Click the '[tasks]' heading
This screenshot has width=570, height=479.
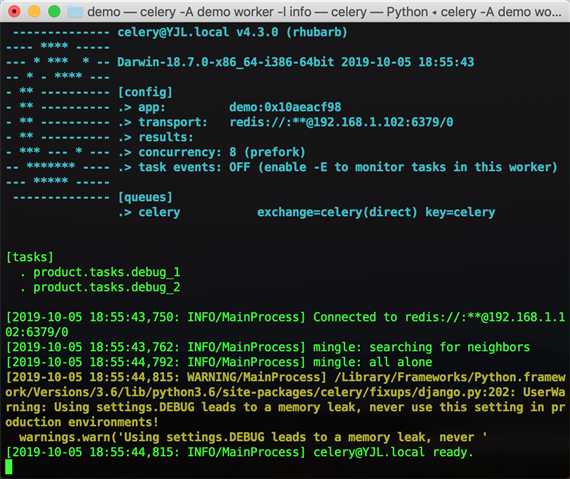point(30,257)
